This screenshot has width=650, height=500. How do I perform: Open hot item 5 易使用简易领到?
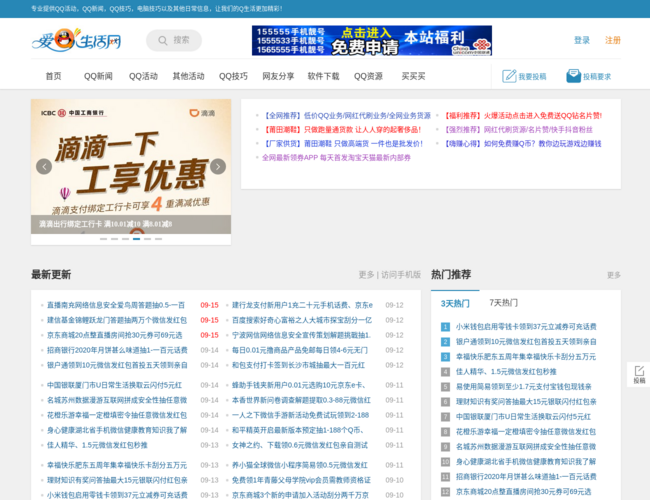pos(524,387)
